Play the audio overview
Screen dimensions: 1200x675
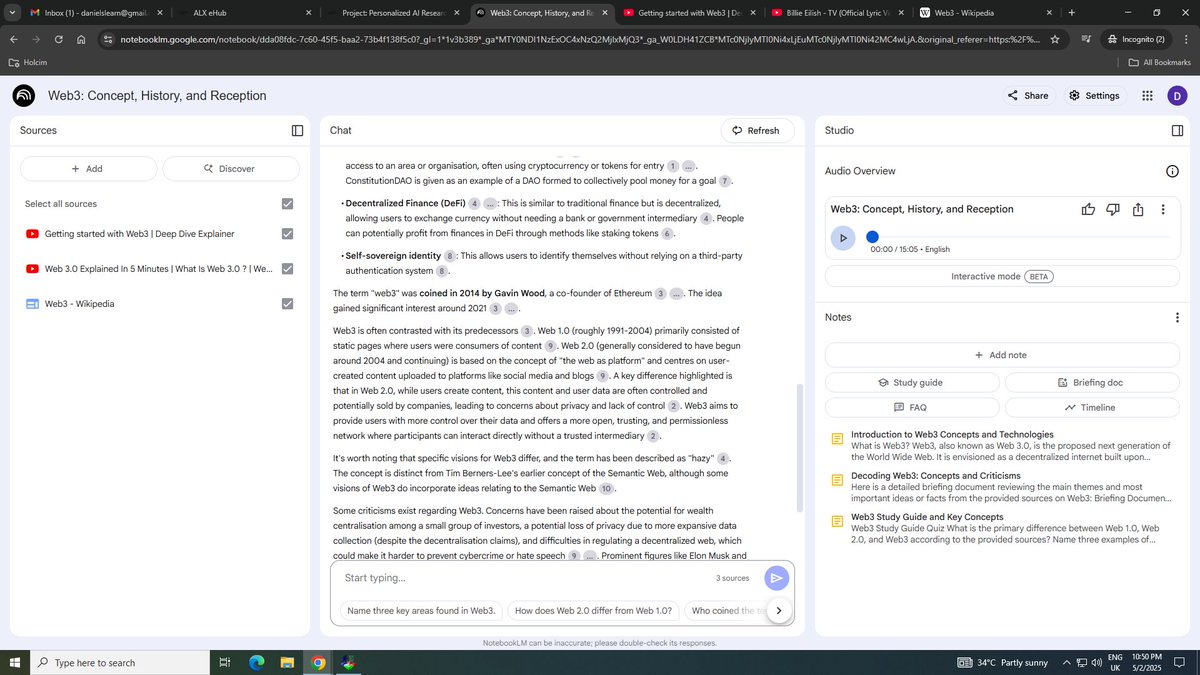[843, 238]
